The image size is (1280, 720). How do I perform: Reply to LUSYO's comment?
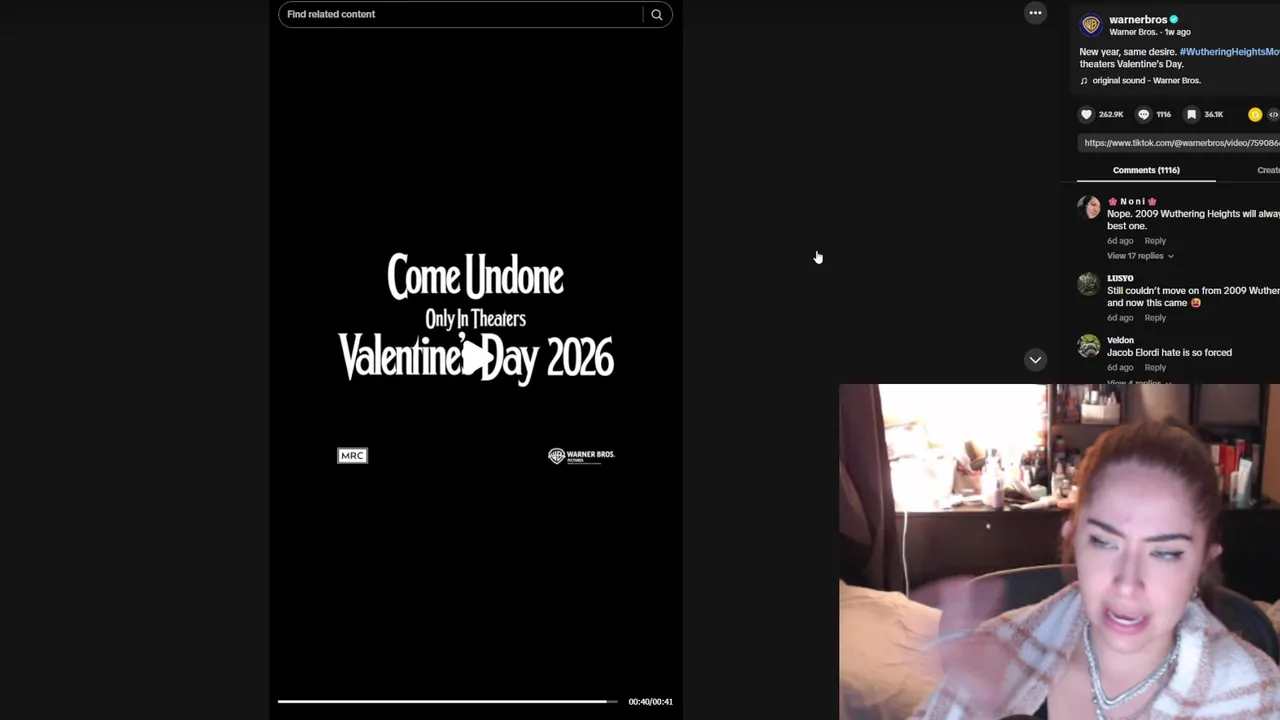click(x=1155, y=317)
